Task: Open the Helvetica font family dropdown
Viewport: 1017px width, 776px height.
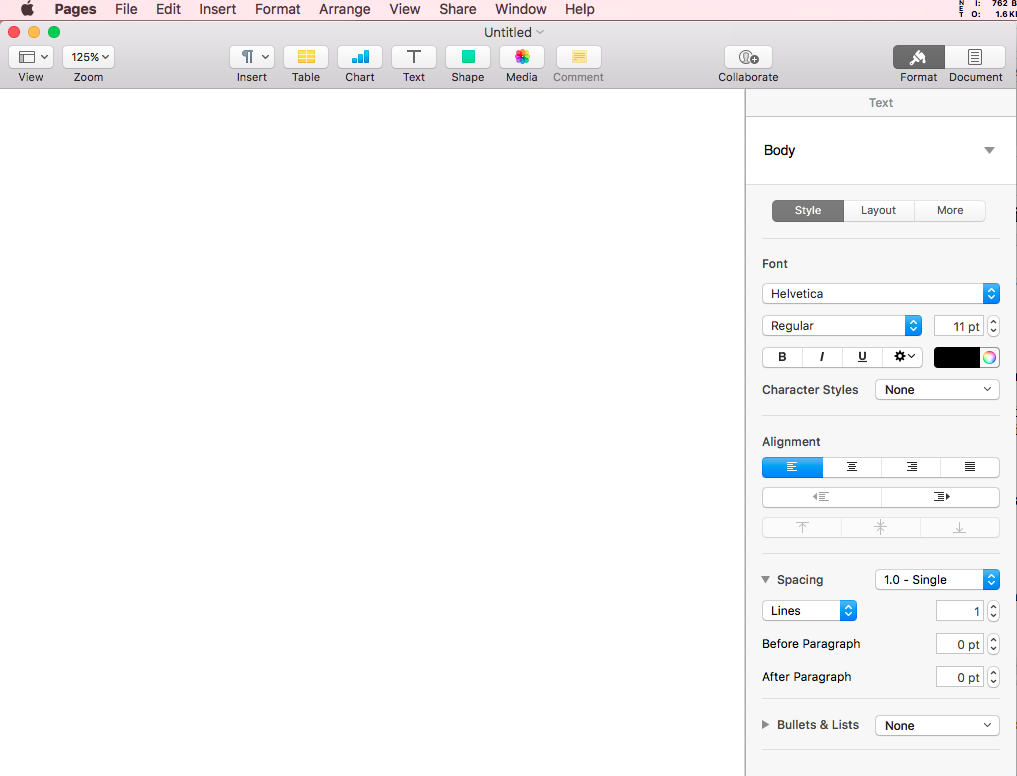Action: point(880,293)
